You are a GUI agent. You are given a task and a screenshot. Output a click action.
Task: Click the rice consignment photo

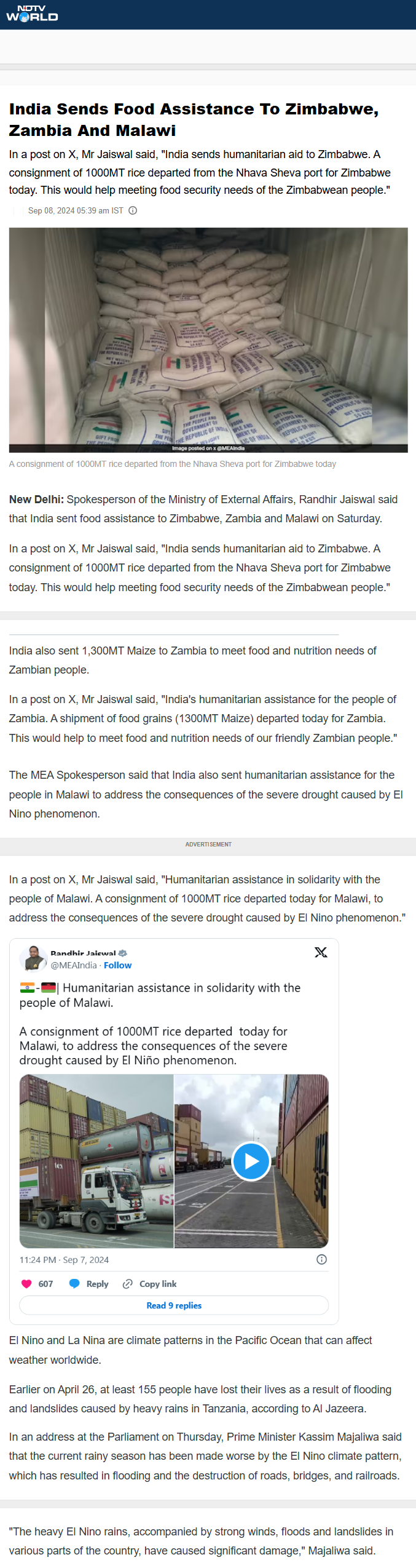point(208,340)
